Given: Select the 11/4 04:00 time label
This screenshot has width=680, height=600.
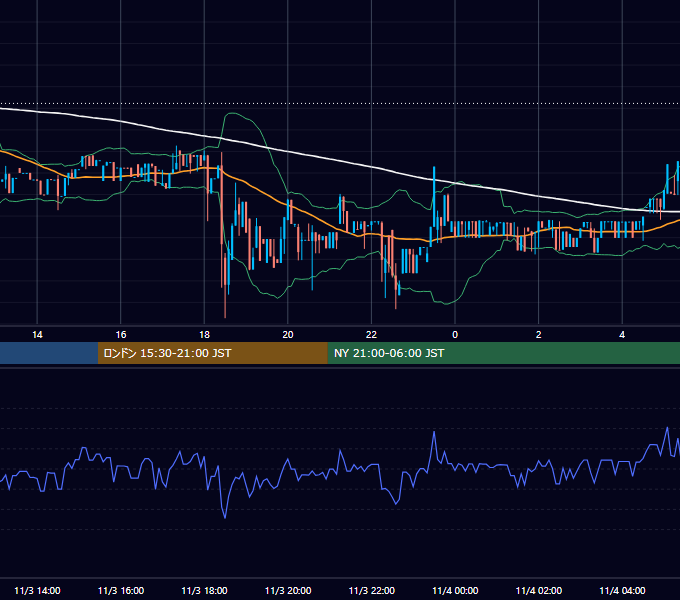Looking at the screenshot, I should (622, 590).
